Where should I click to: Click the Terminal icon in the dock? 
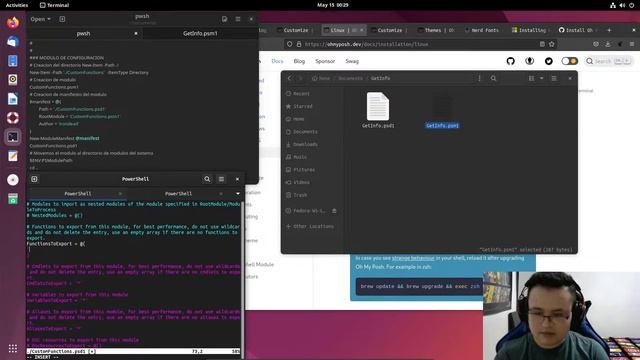13,137
